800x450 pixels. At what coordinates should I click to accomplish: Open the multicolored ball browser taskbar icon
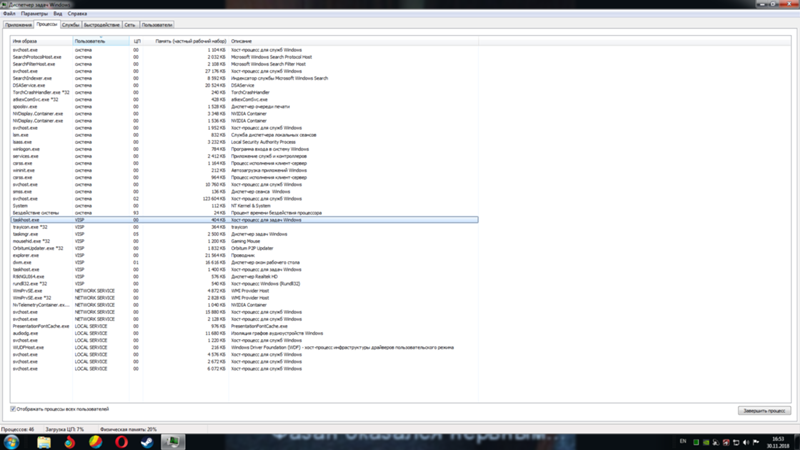click(95, 442)
